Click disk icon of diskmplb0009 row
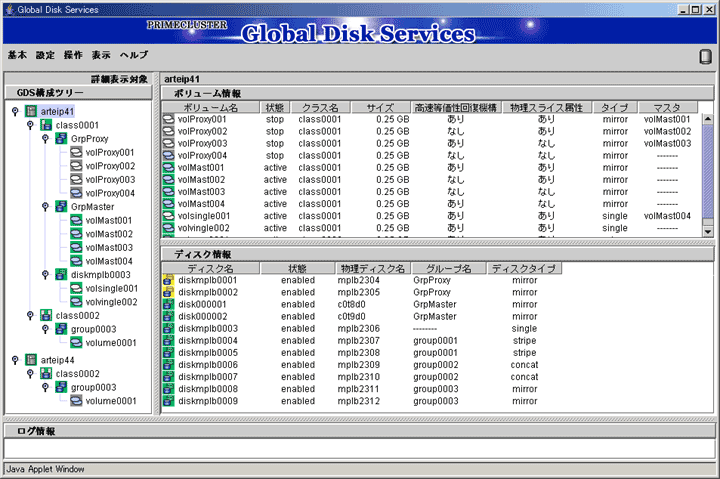Screen dimensions: 720x479 tap(169, 401)
